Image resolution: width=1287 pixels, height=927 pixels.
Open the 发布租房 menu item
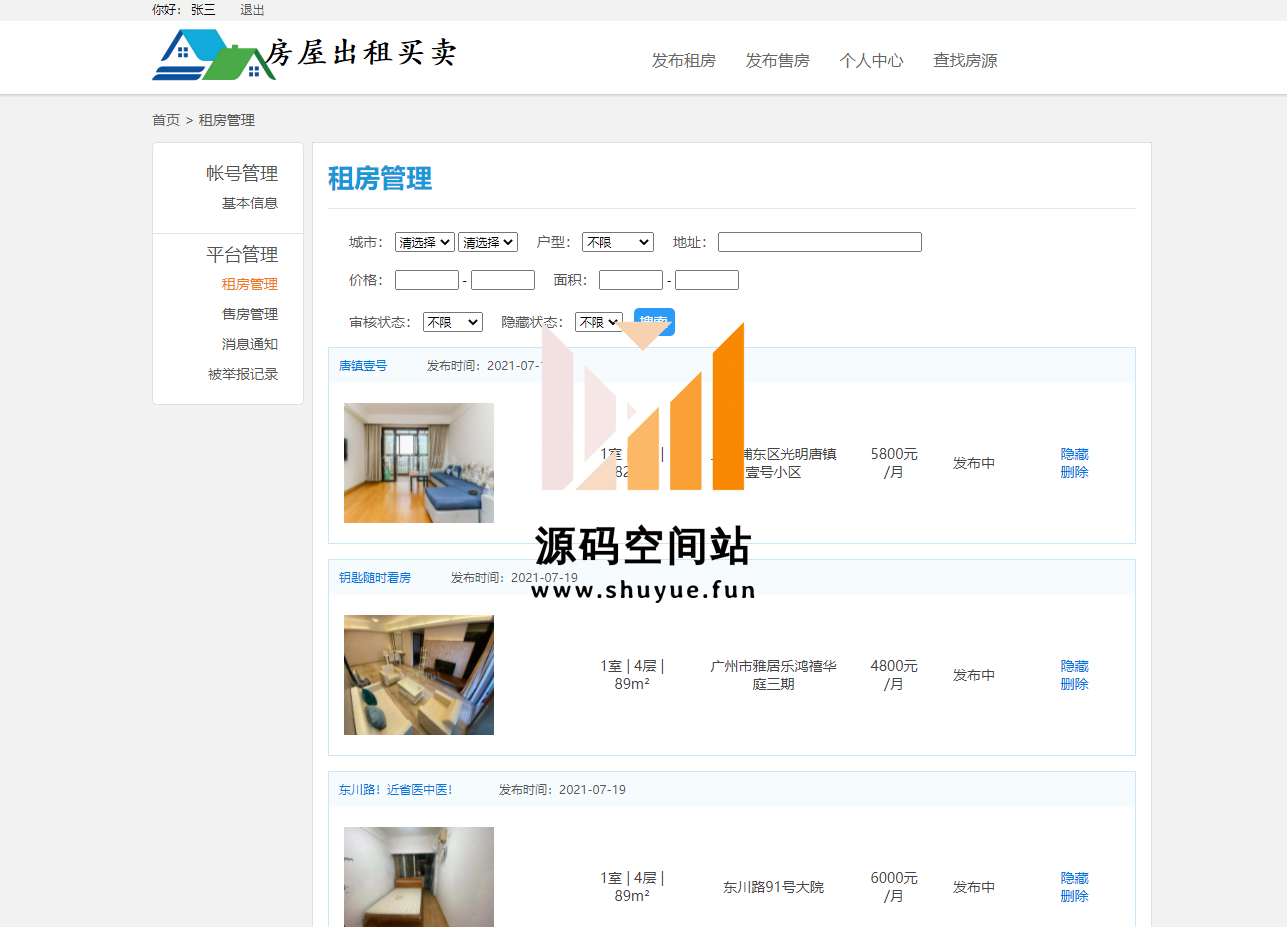click(684, 61)
